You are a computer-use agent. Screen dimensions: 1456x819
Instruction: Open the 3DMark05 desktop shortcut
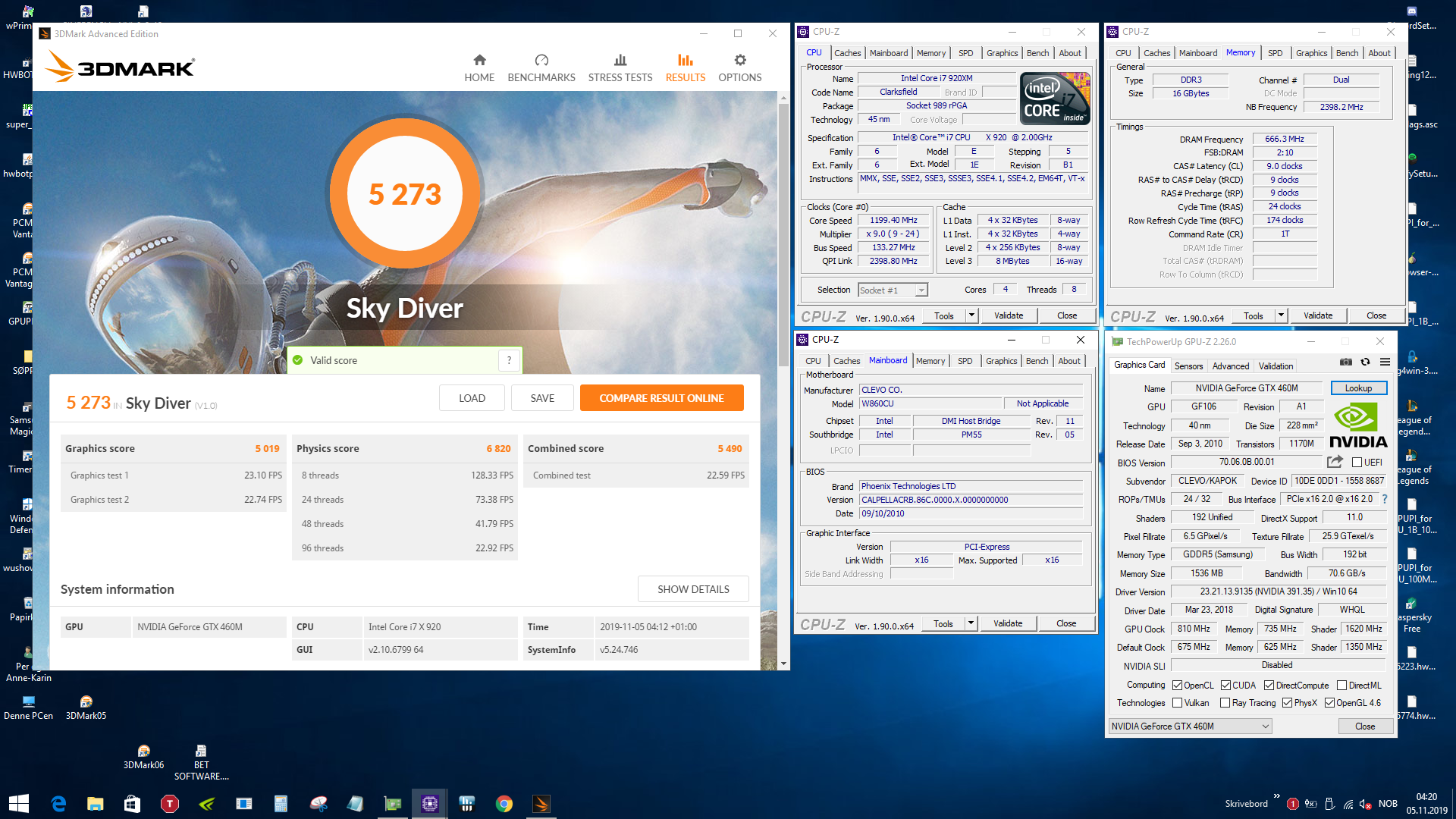coord(86,708)
